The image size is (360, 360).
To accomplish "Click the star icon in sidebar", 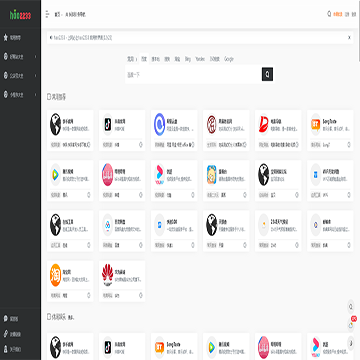I will [5, 38].
